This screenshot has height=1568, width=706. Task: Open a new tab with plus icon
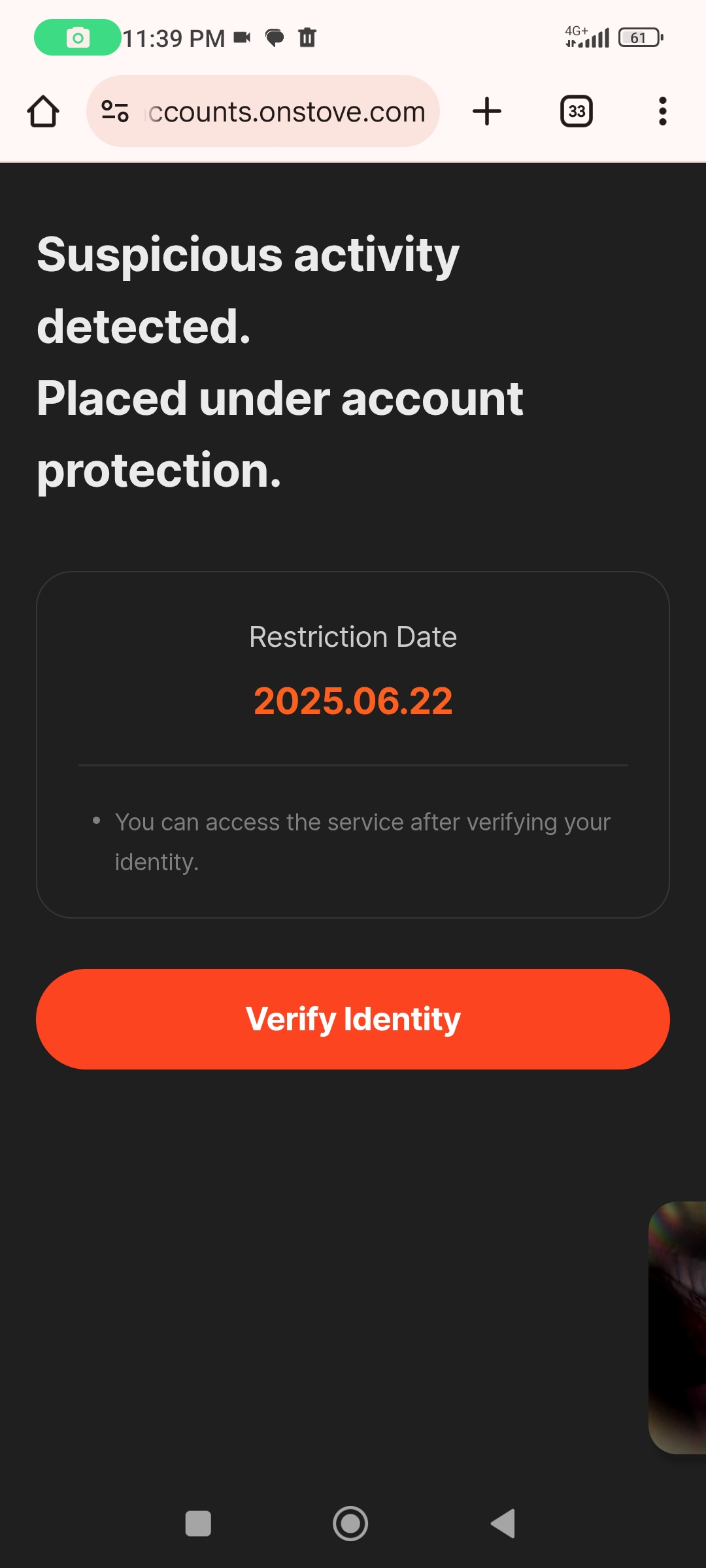coord(487,111)
